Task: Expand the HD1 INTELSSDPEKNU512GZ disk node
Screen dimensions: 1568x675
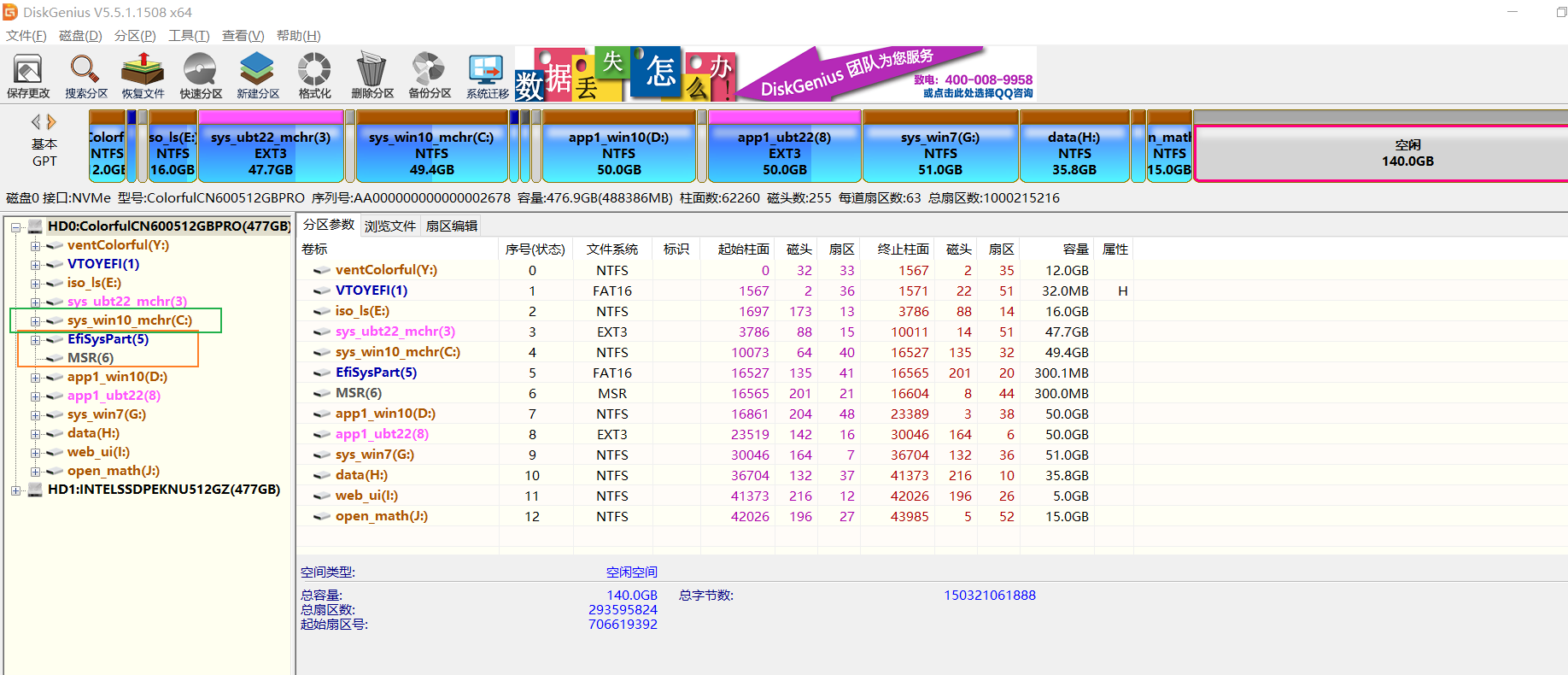Action: (x=15, y=490)
